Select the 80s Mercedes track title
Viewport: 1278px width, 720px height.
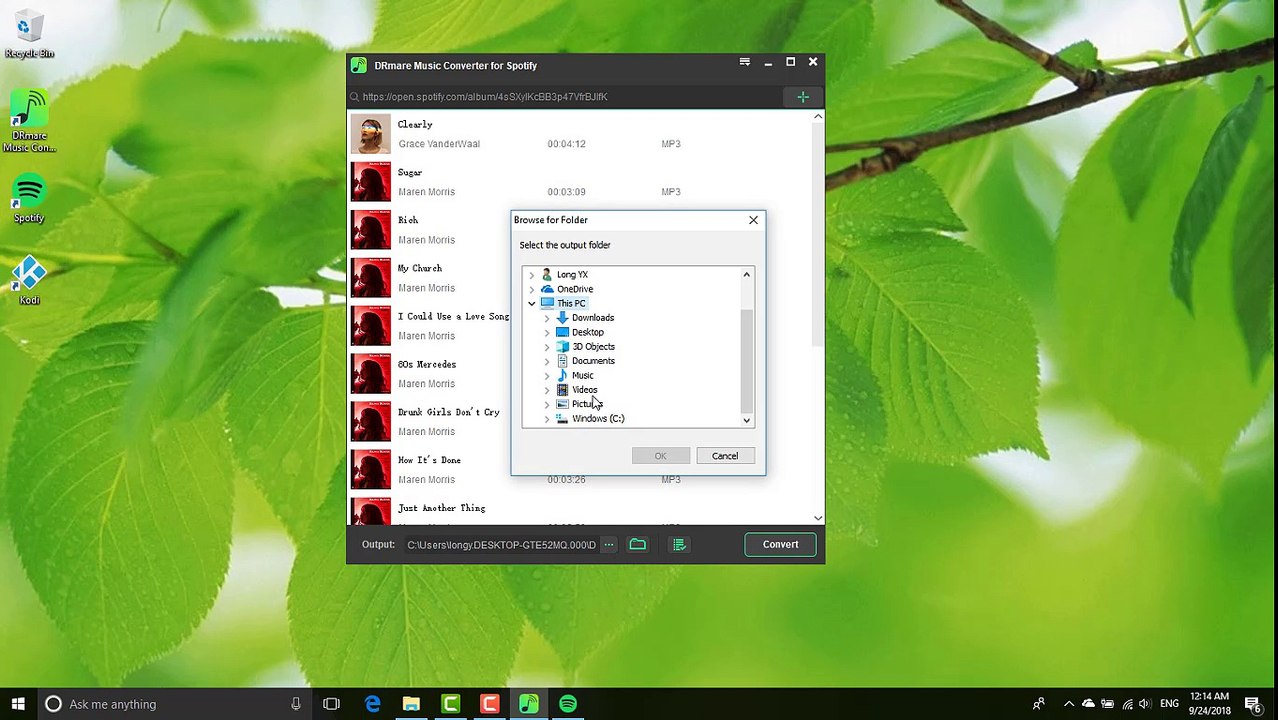point(427,364)
